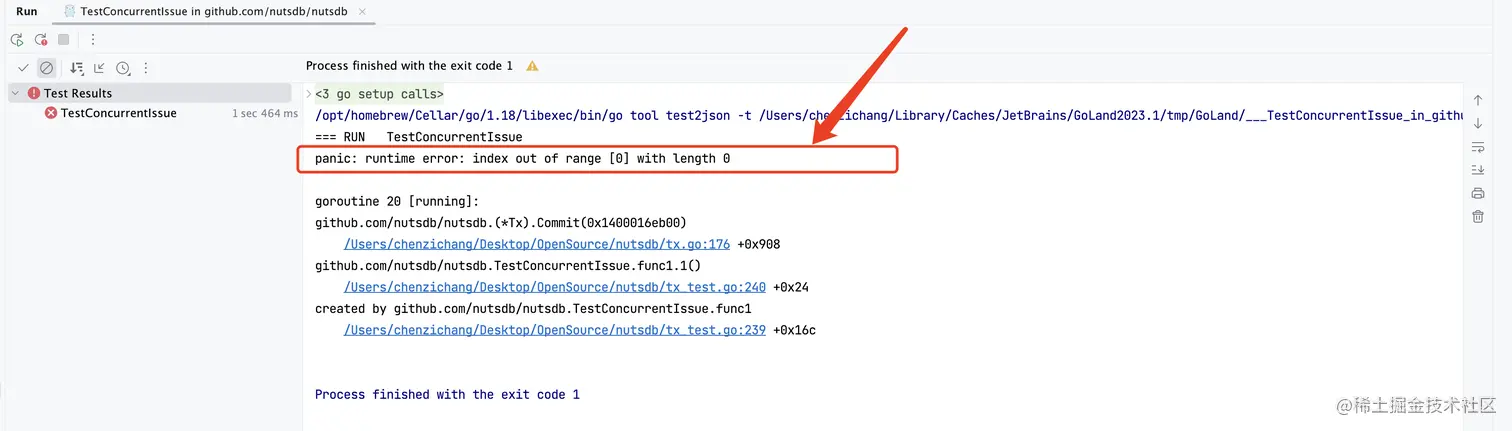Click the yellow warning icon beside exit code
Image resolution: width=1512 pixels, height=431 pixels.
pyautogui.click(x=532, y=66)
